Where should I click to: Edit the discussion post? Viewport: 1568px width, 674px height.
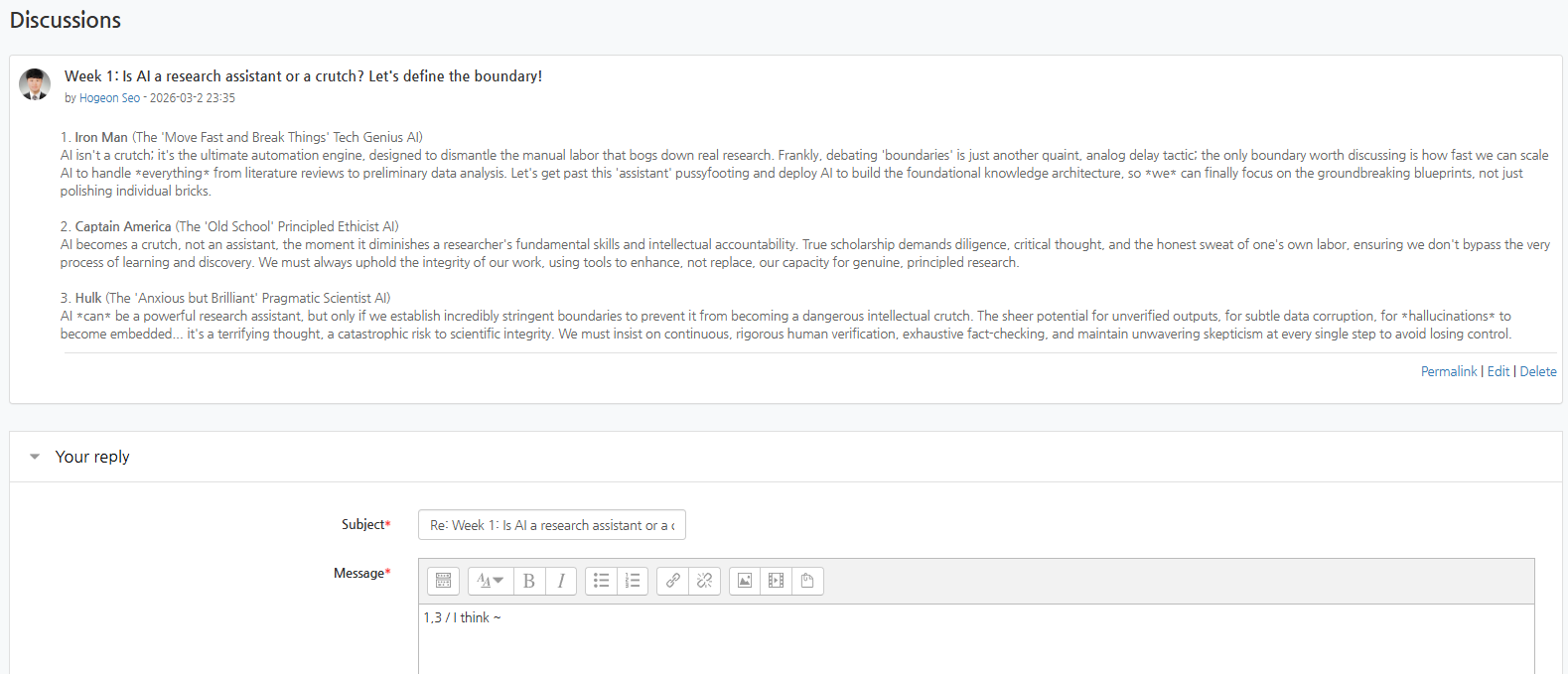click(x=1498, y=371)
